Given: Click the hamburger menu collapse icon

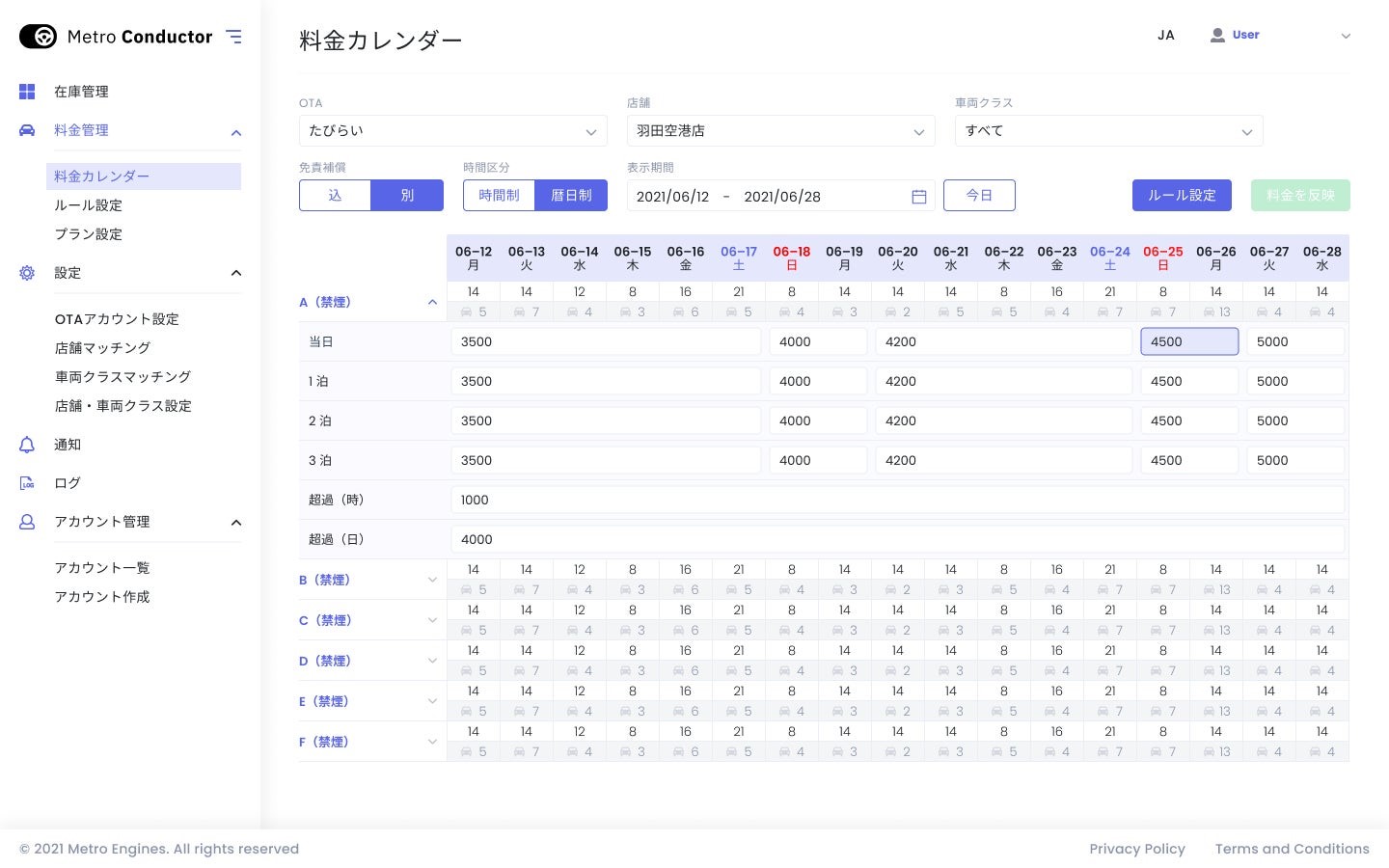Looking at the screenshot, I should pyautogui.click(x=233, y=37).
